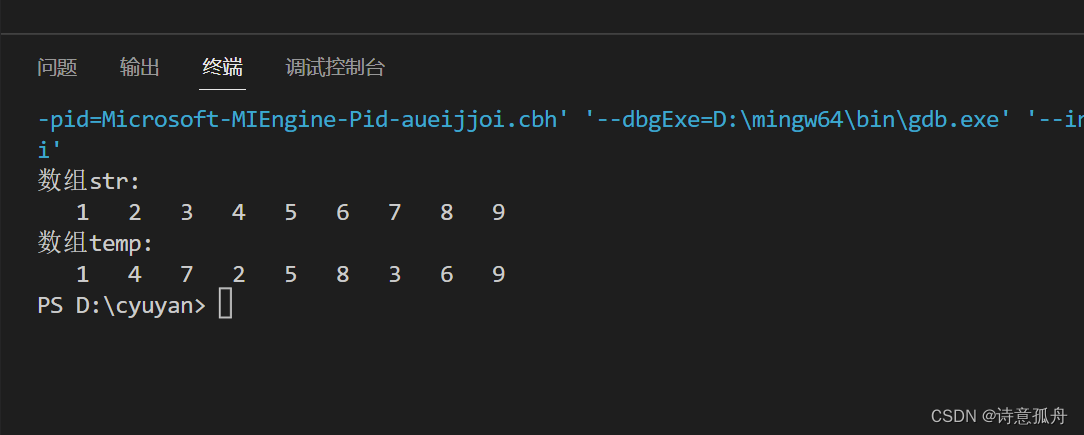Select the 终端 tab
Image resolution: width=1084 pixels, height=435 pixels.
click(222, 67)
